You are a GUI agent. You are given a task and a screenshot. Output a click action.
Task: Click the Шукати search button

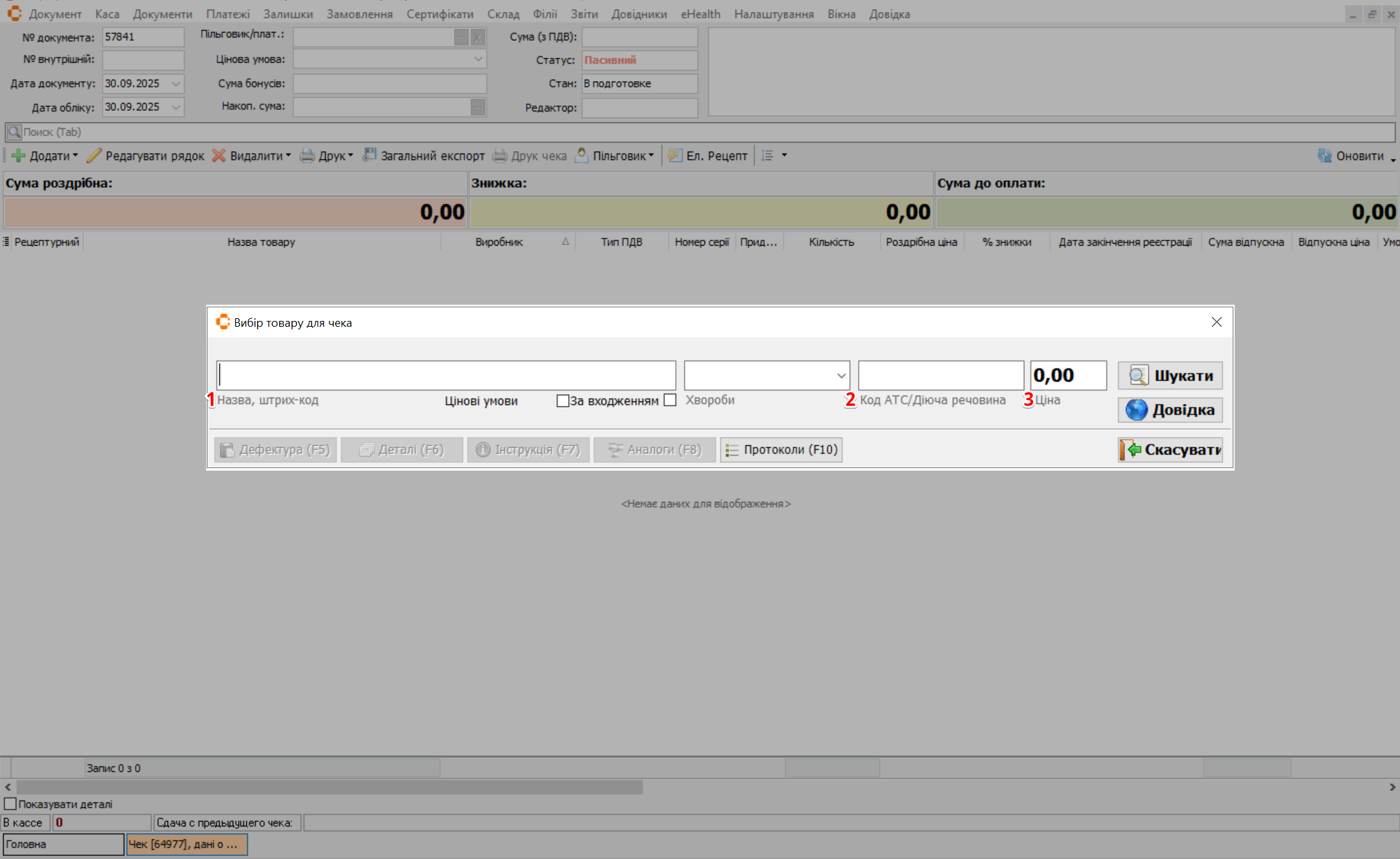(1170, 375)
